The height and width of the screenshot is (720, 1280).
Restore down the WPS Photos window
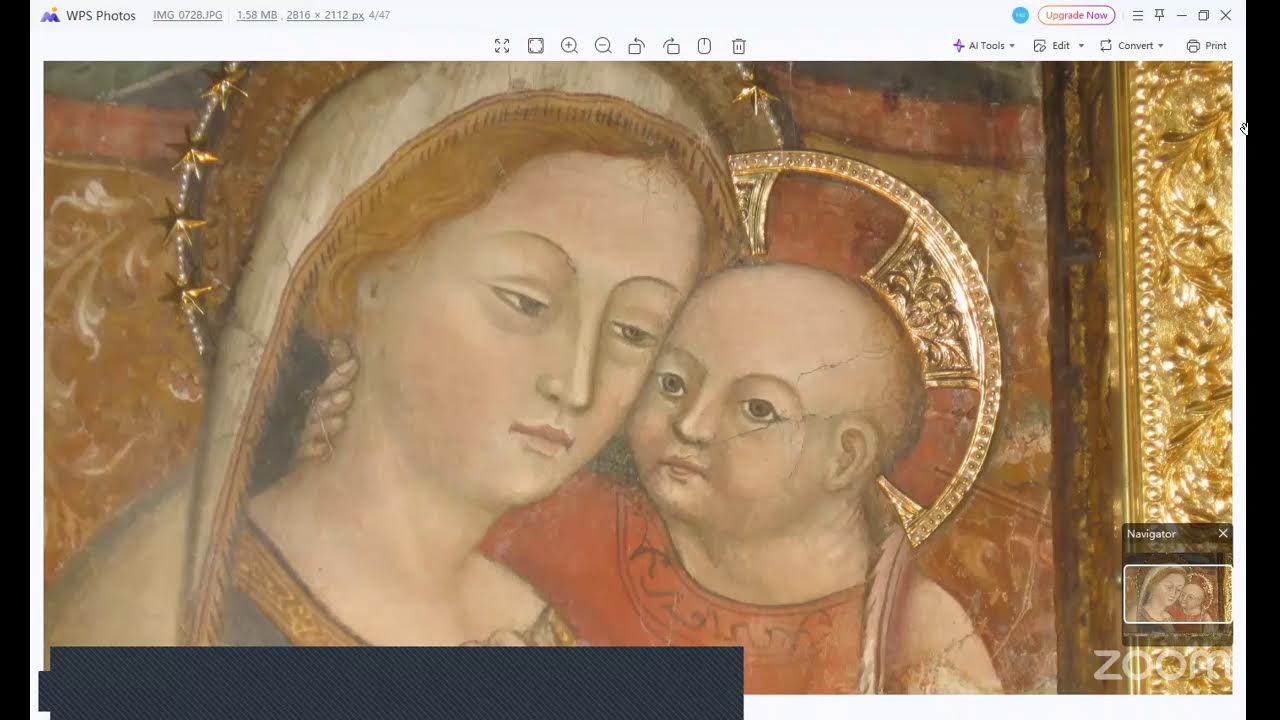pyautogui.click(x=1204, y=15)
